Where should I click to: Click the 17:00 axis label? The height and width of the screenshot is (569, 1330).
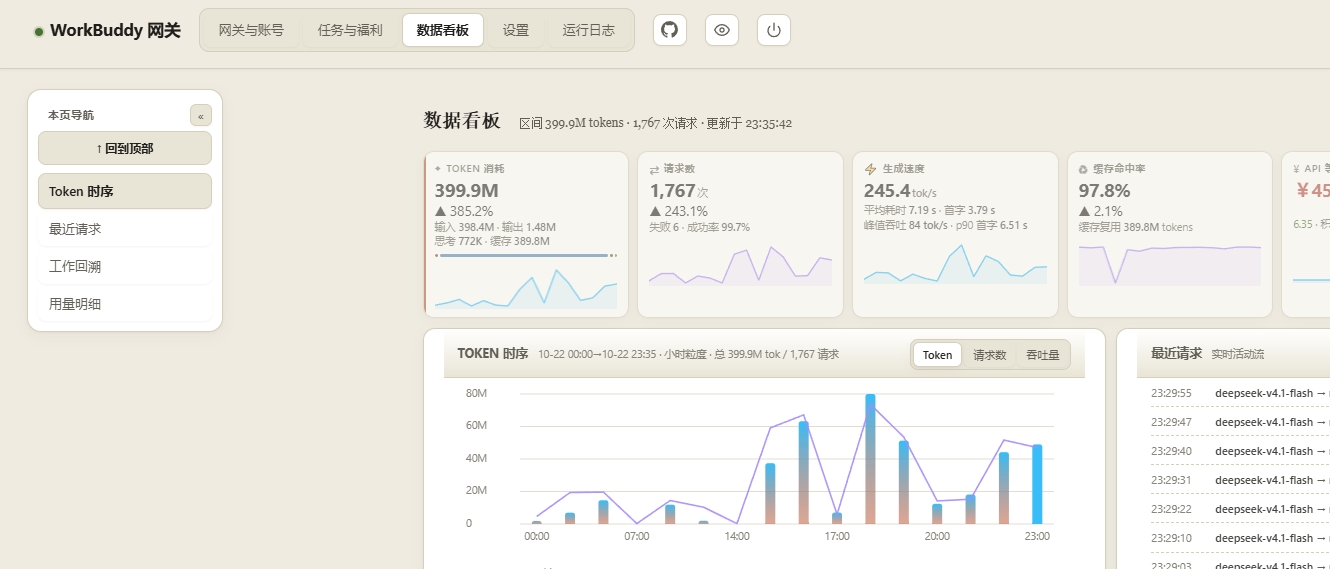coord(837,536)
